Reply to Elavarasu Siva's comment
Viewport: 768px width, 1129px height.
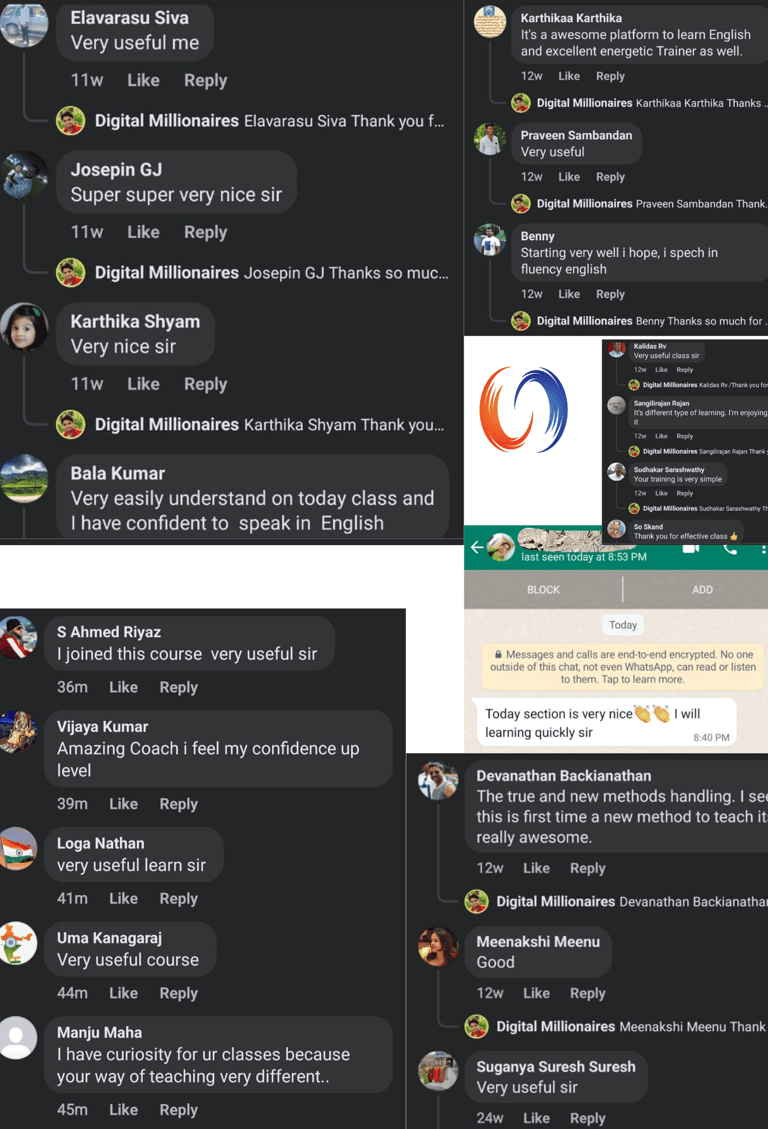(x=205, y=80)
